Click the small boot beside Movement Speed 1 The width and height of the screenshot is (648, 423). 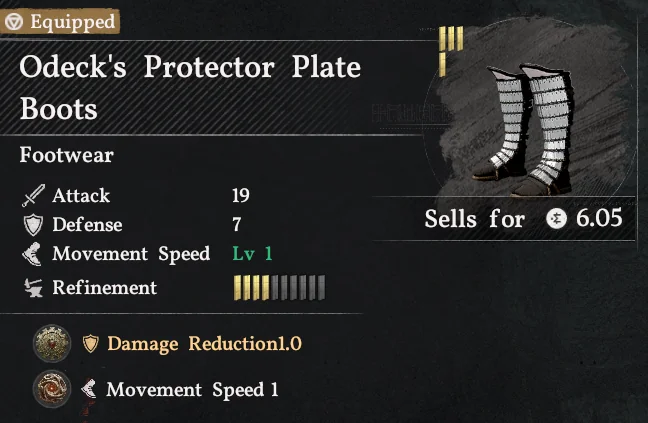tap(90, 390)
